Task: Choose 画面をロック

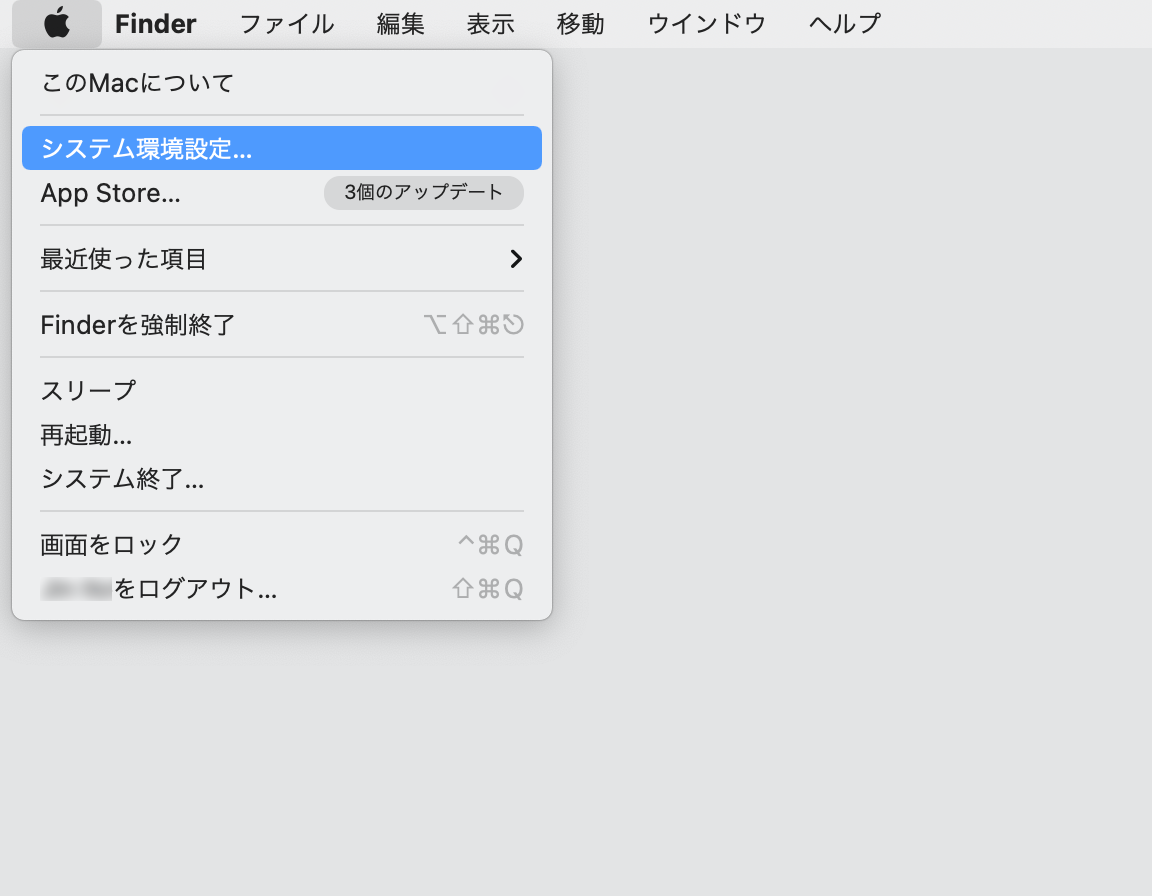Action: [112, 545]
